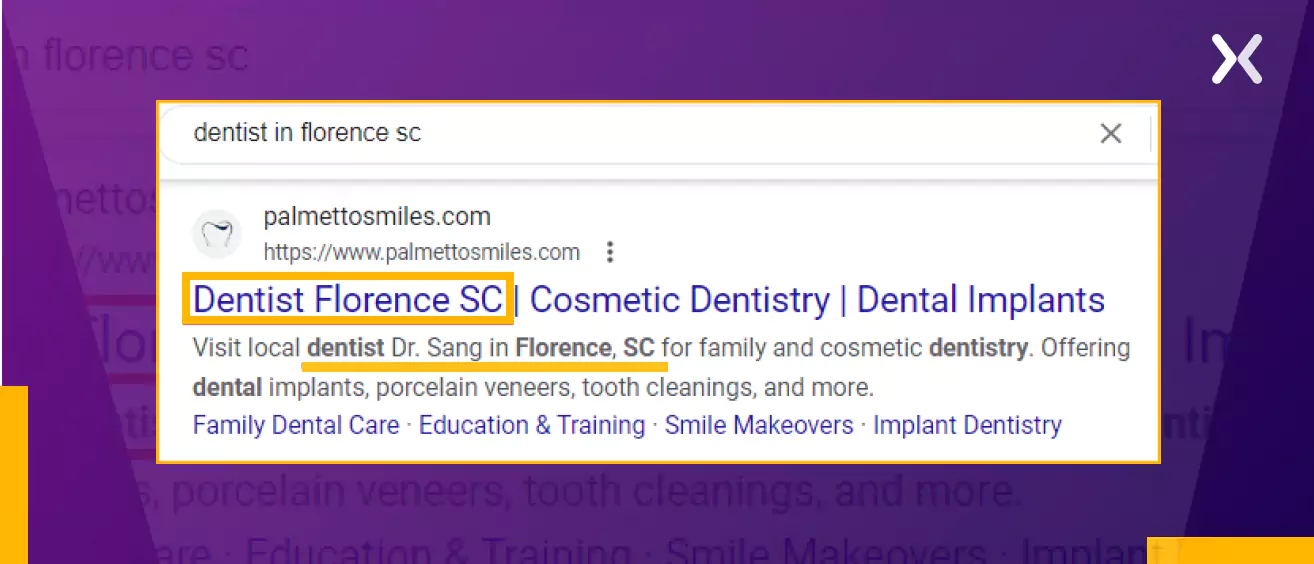Open the highlighted 'Dentist Florence SC' title
Image resolution: width=1314 pixels, height=564 pixels.
(348, 299)
